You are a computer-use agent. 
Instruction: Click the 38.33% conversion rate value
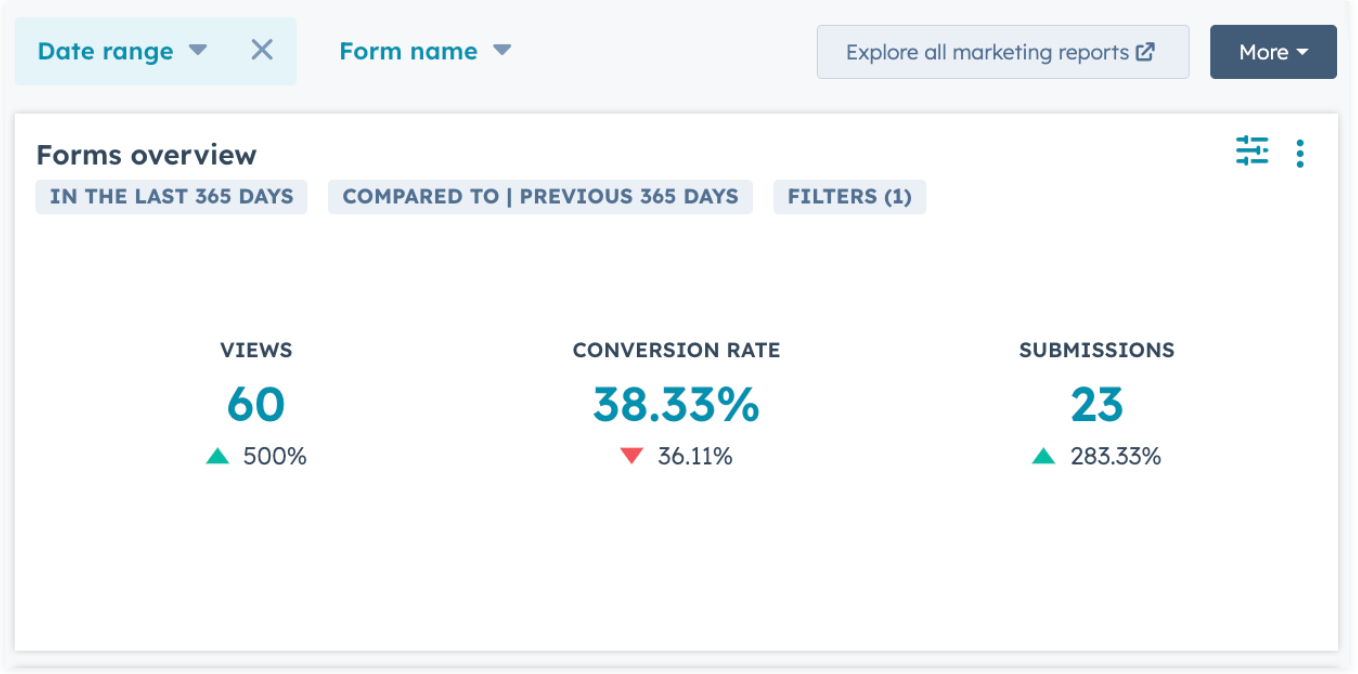click(676, 405)
